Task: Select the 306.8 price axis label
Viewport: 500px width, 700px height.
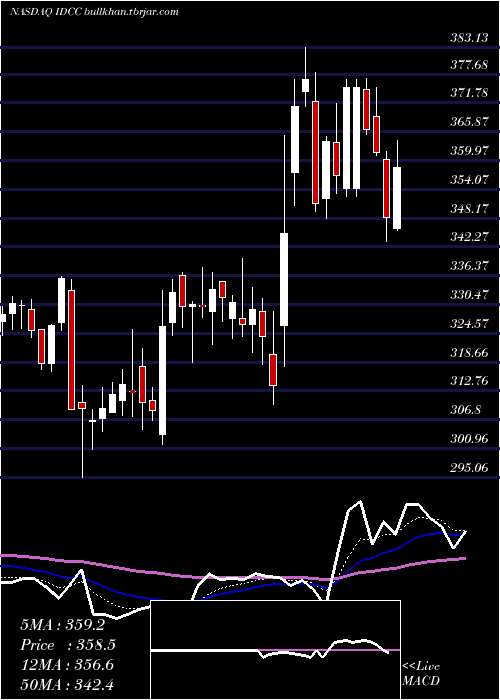Action: point(467,409)
